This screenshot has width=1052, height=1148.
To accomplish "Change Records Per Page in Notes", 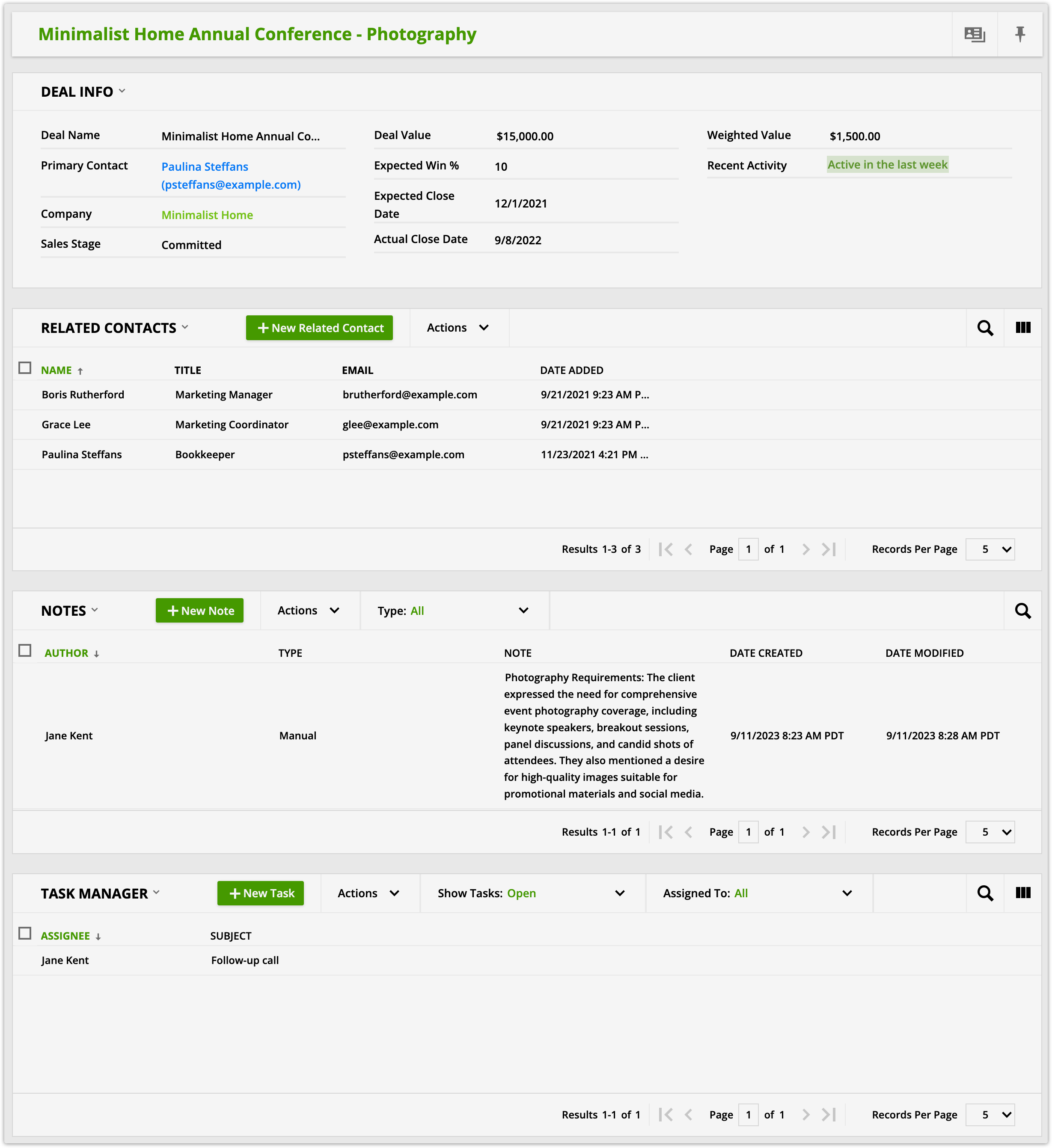I will pyautogui.click(x=990, y=832).
